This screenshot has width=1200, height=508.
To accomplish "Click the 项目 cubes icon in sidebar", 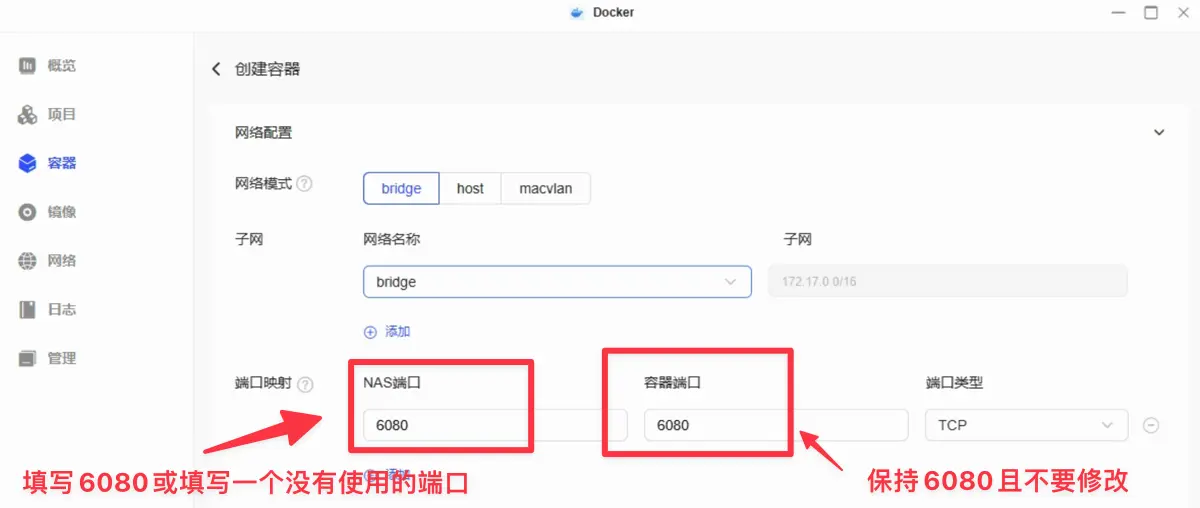I will click(28, 115).
